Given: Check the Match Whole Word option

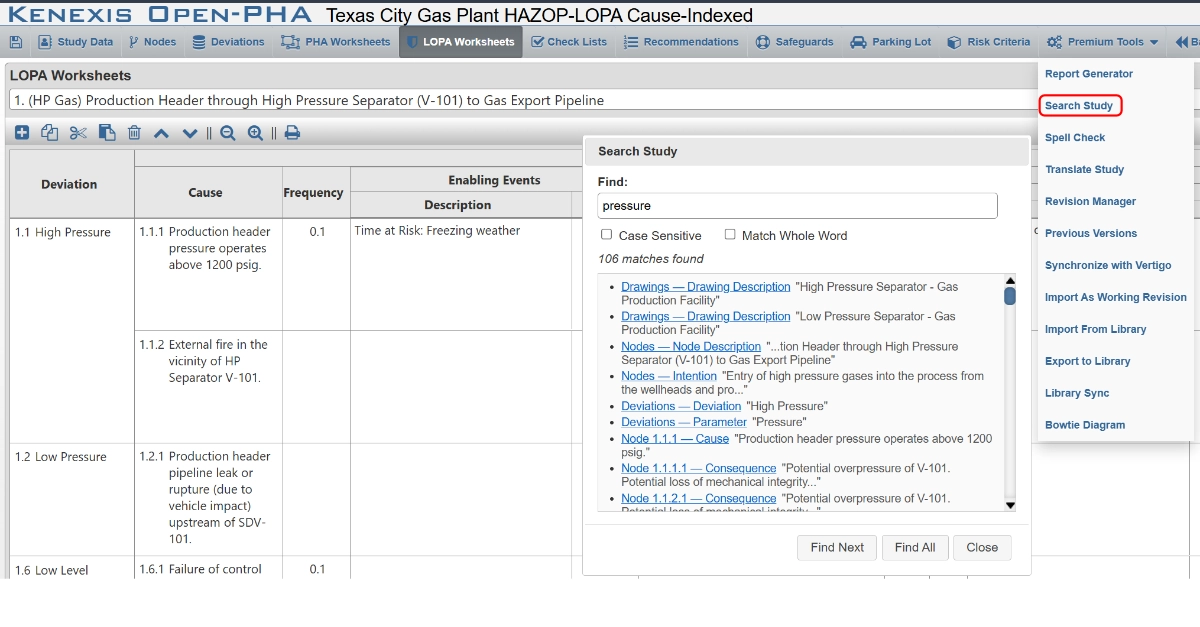Looking at the screenshot, I should pos(731,235).
